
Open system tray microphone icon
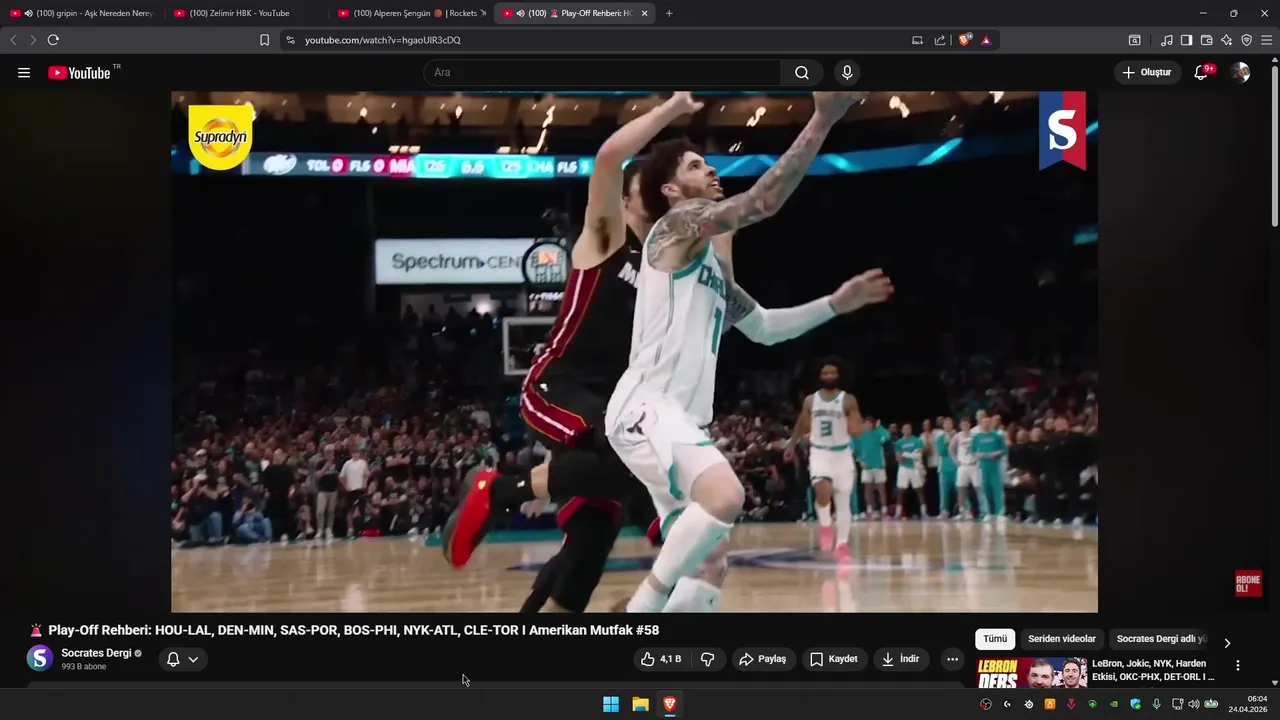click(x=1156, y=704)
